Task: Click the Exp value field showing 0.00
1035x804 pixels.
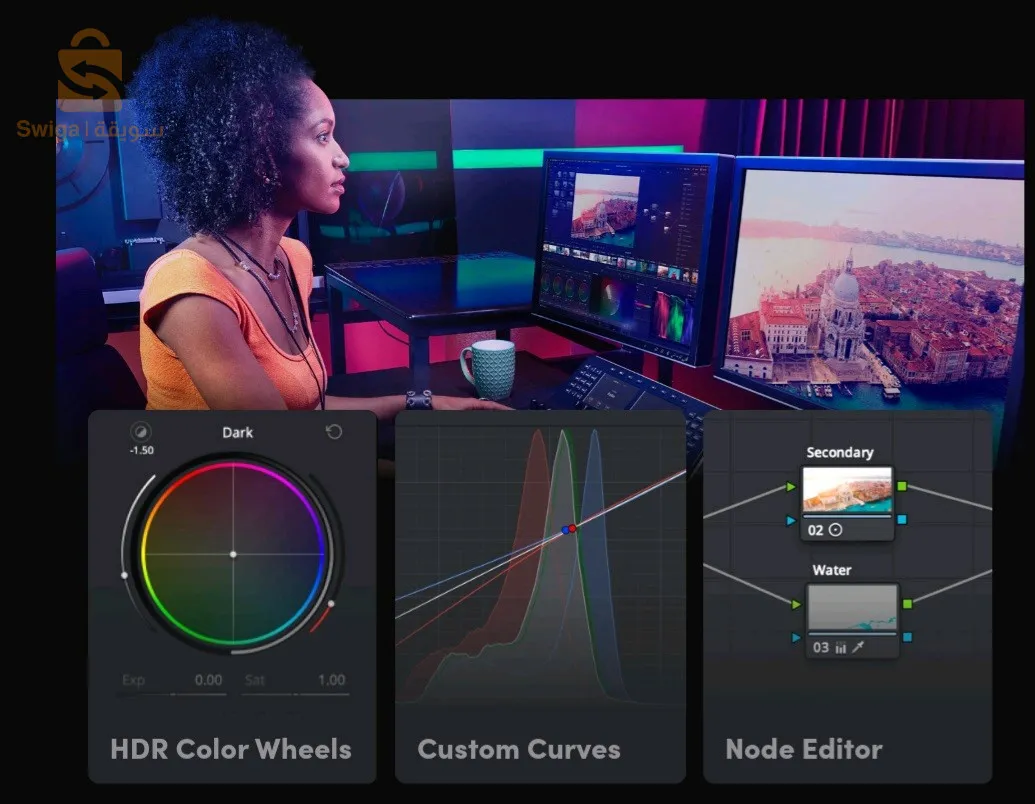Action: point(208,680)
